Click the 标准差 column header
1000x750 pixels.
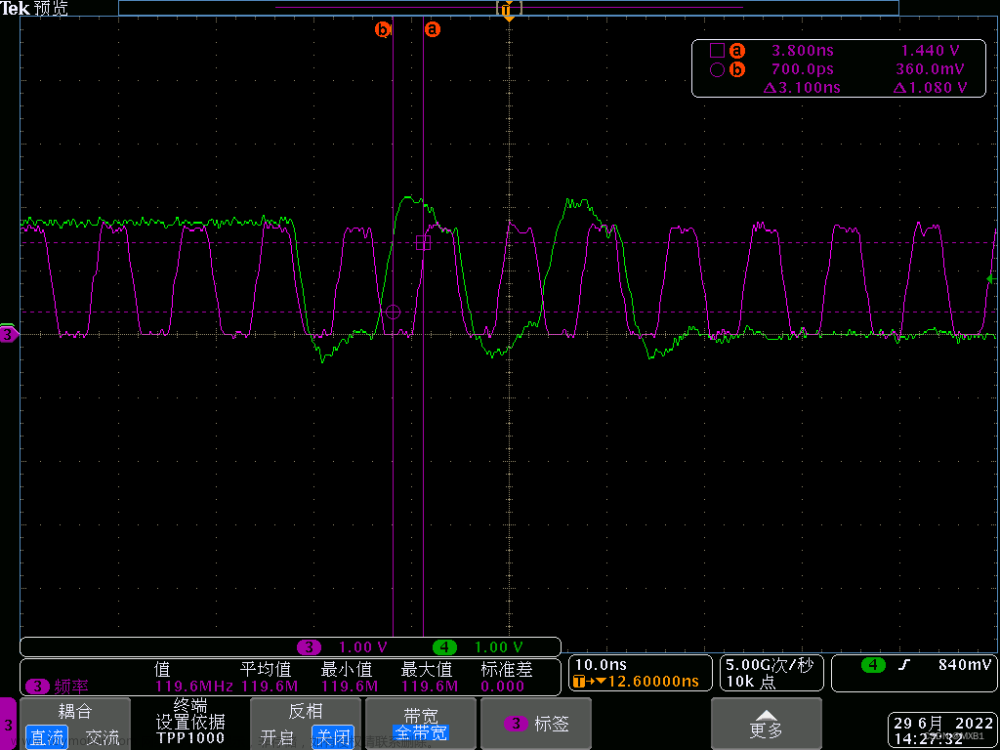click(506, 670)
